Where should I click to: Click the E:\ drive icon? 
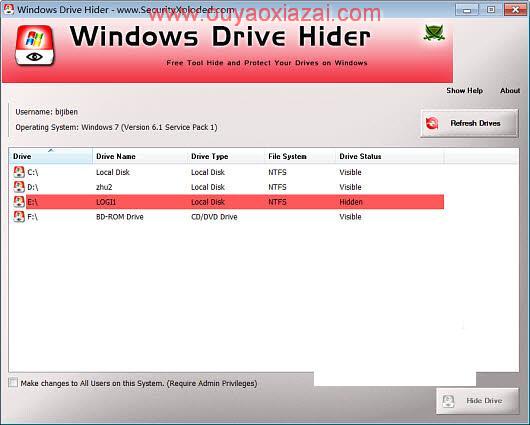(x=19, y=202)
